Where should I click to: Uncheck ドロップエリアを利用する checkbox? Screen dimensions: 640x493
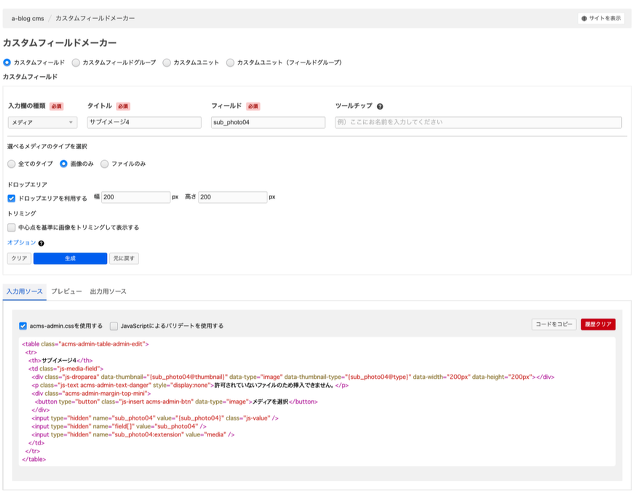pyautogui.click(x=12, y=198)
